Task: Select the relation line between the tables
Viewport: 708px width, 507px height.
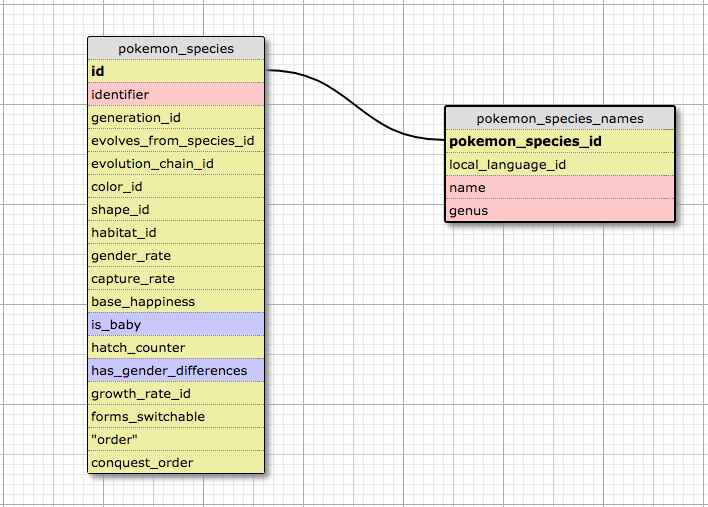Action: point(355,105)
